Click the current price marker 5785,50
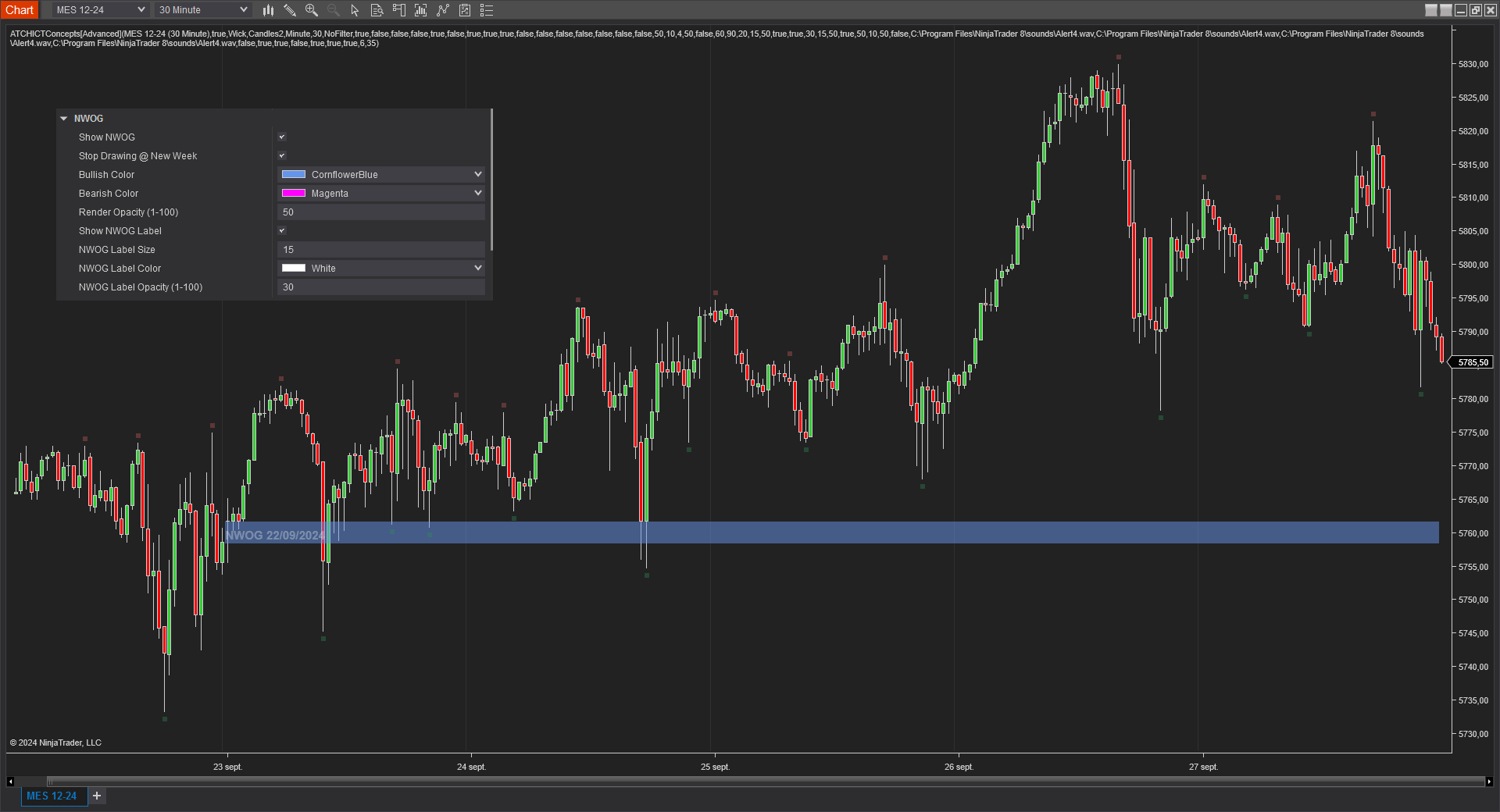Image resolution: width=1500 pixels, height=812 pixels. point(1473,362)
